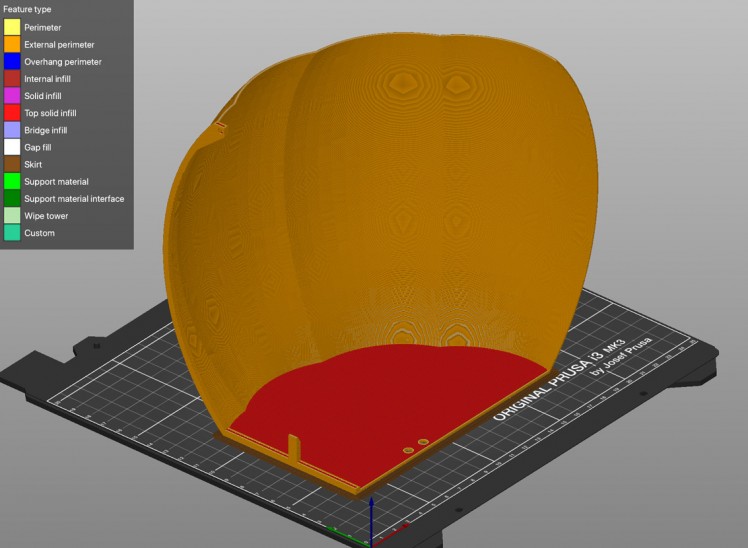Click the 'Perimeter' legend label
The image size is (748, 548).
(x=42, y=28)
